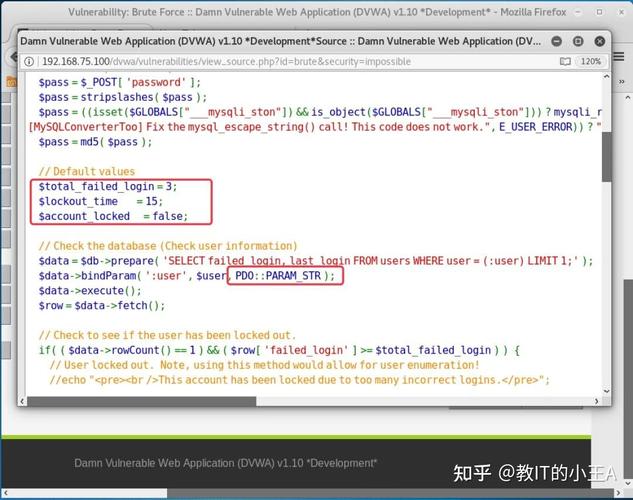Click popup horizontal scrollbar right arrow
Screen dimensions: 633x500
tap(597, 401)
